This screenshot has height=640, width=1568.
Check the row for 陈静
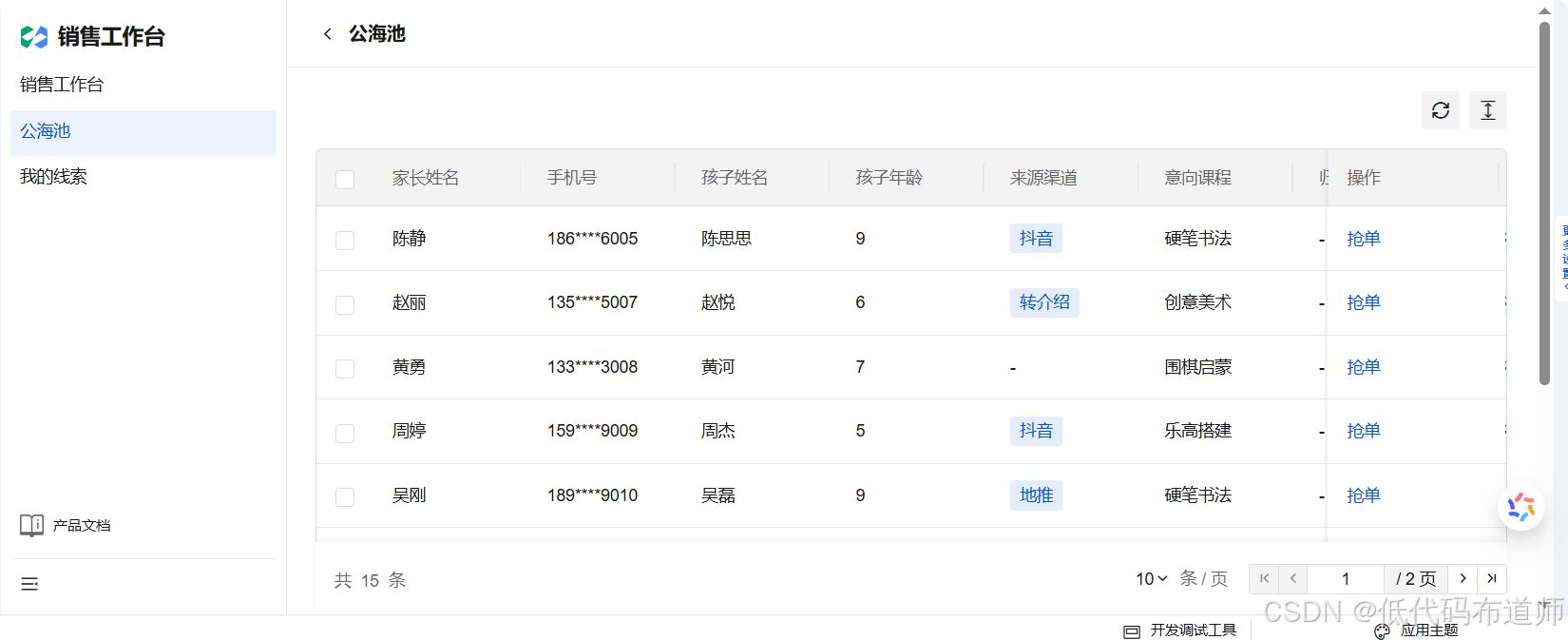[x=345, y=240]
